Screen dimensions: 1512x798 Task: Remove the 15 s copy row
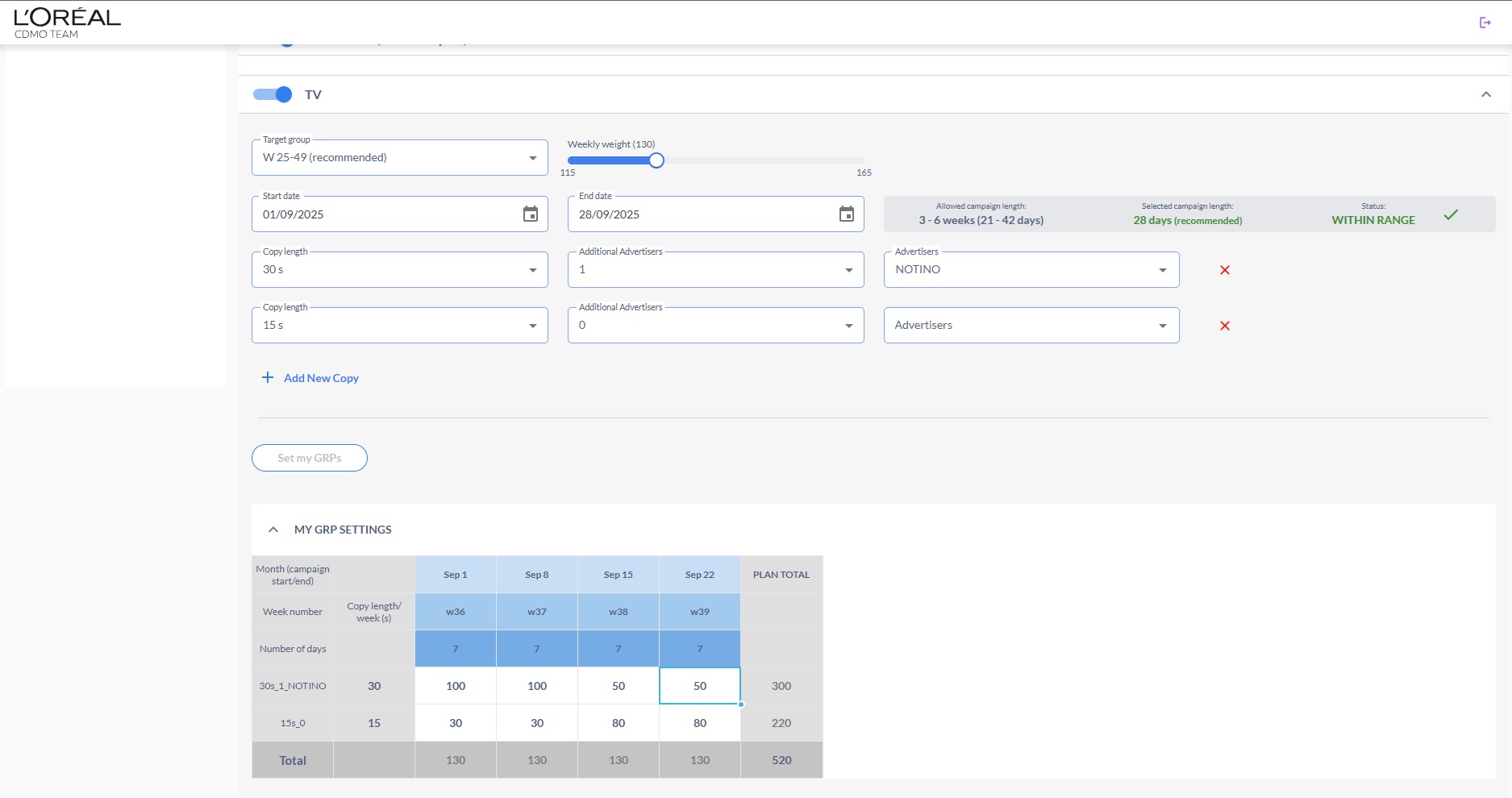[1224, 326]
